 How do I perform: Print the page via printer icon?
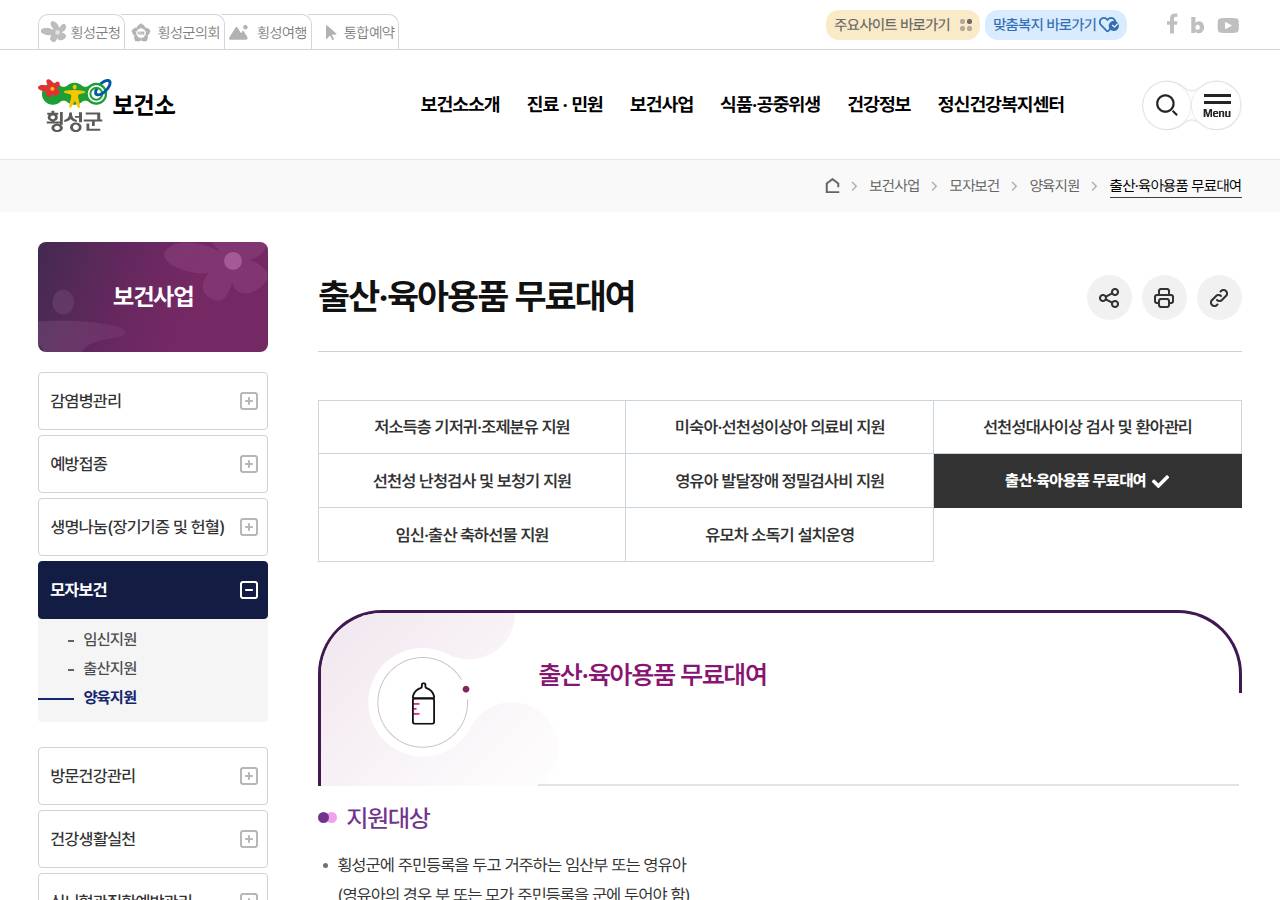pos(1164,298)
